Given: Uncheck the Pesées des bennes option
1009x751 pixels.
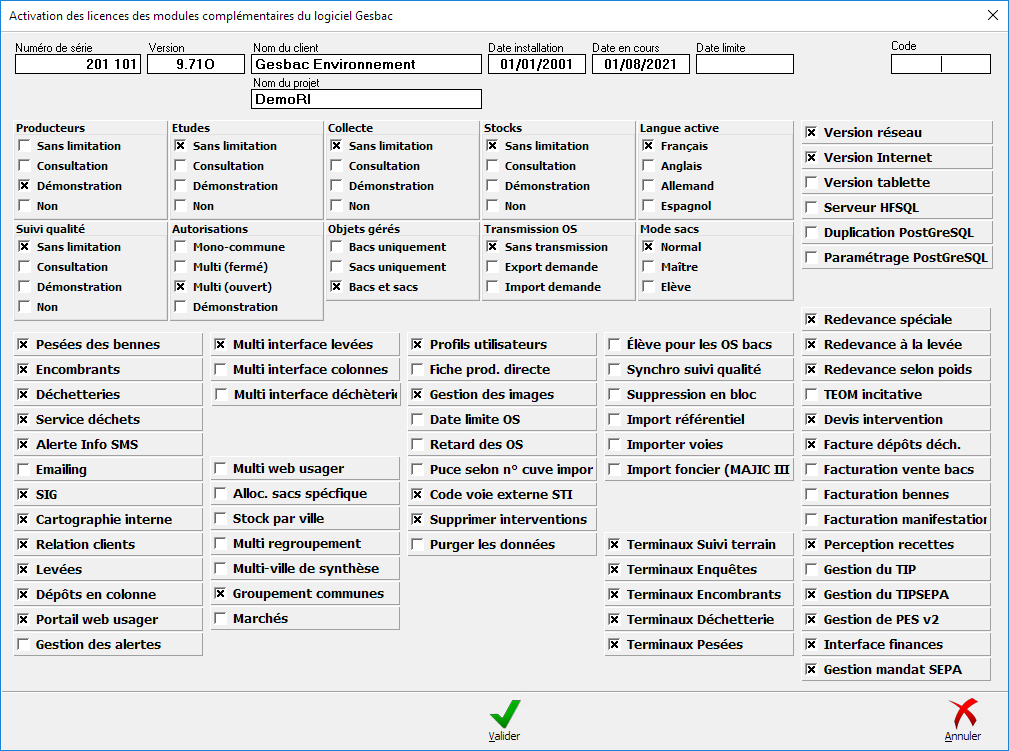Looking at the screenshot, I should tap(23, 345).
